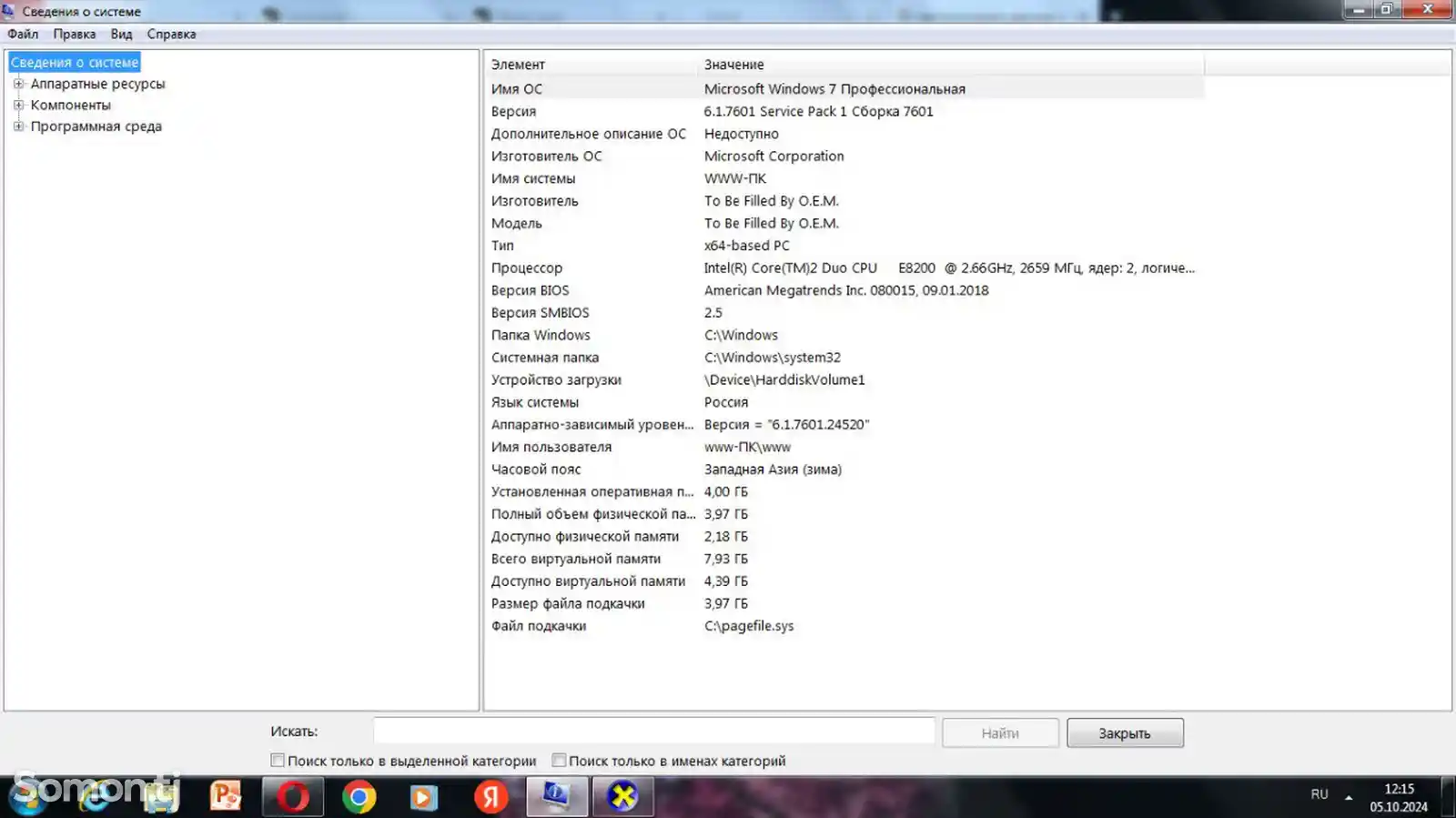Open PowerPoint from the taskbar

[x=226, y=796]
